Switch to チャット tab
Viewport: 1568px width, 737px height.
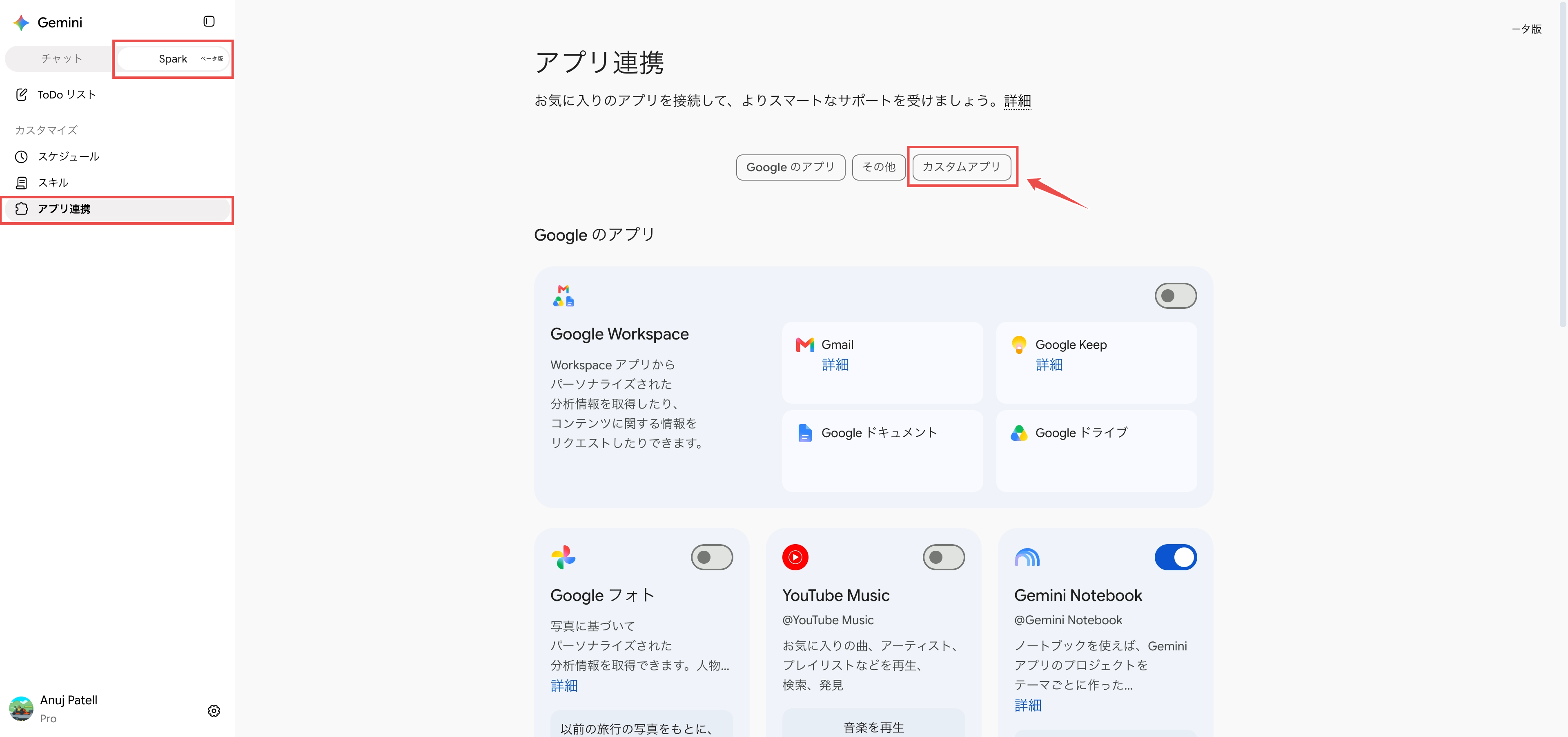tap(62, 58)
